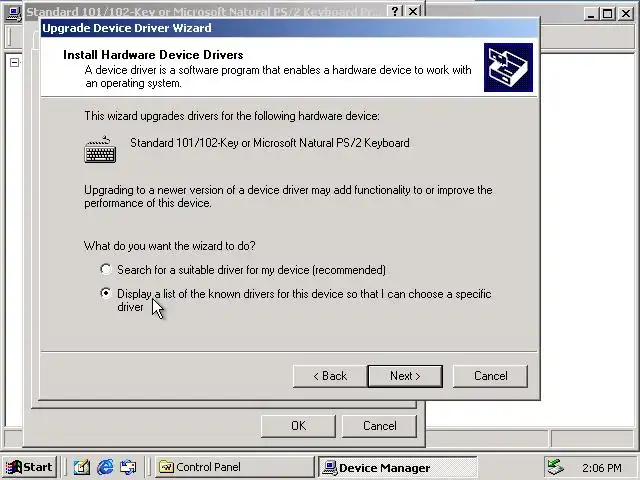
Task: Click the keyboard device icon in wizard
Action: click(100, 150)
